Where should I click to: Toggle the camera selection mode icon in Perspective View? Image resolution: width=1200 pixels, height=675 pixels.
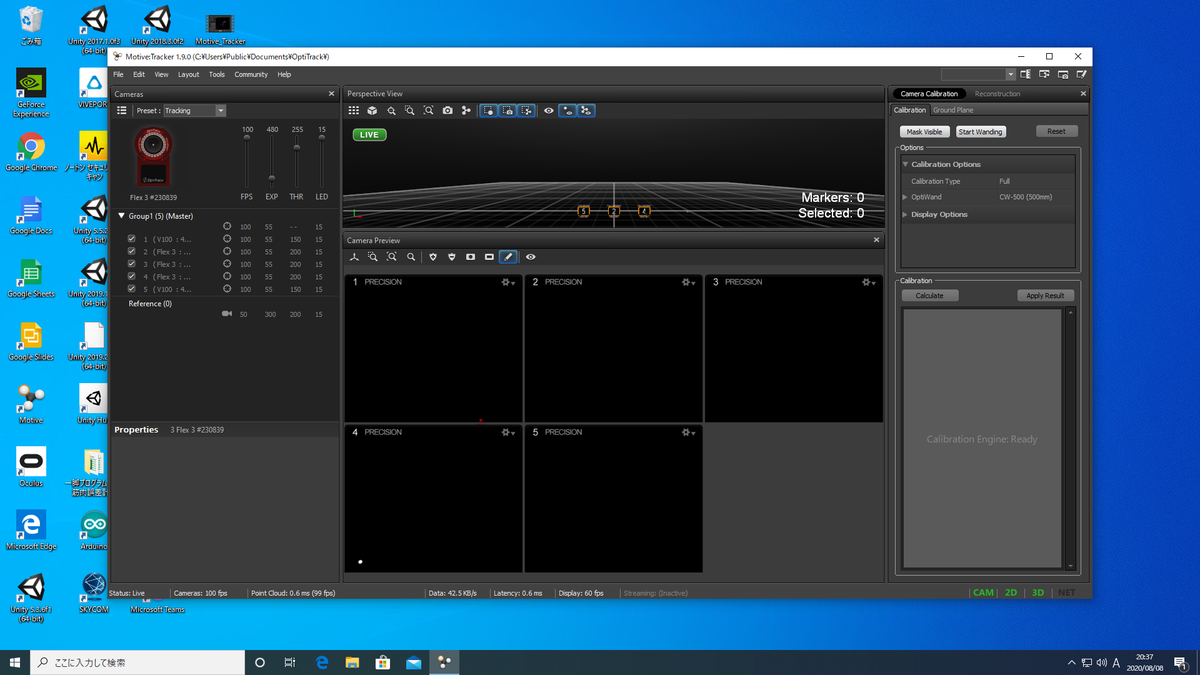coord(508,111)
